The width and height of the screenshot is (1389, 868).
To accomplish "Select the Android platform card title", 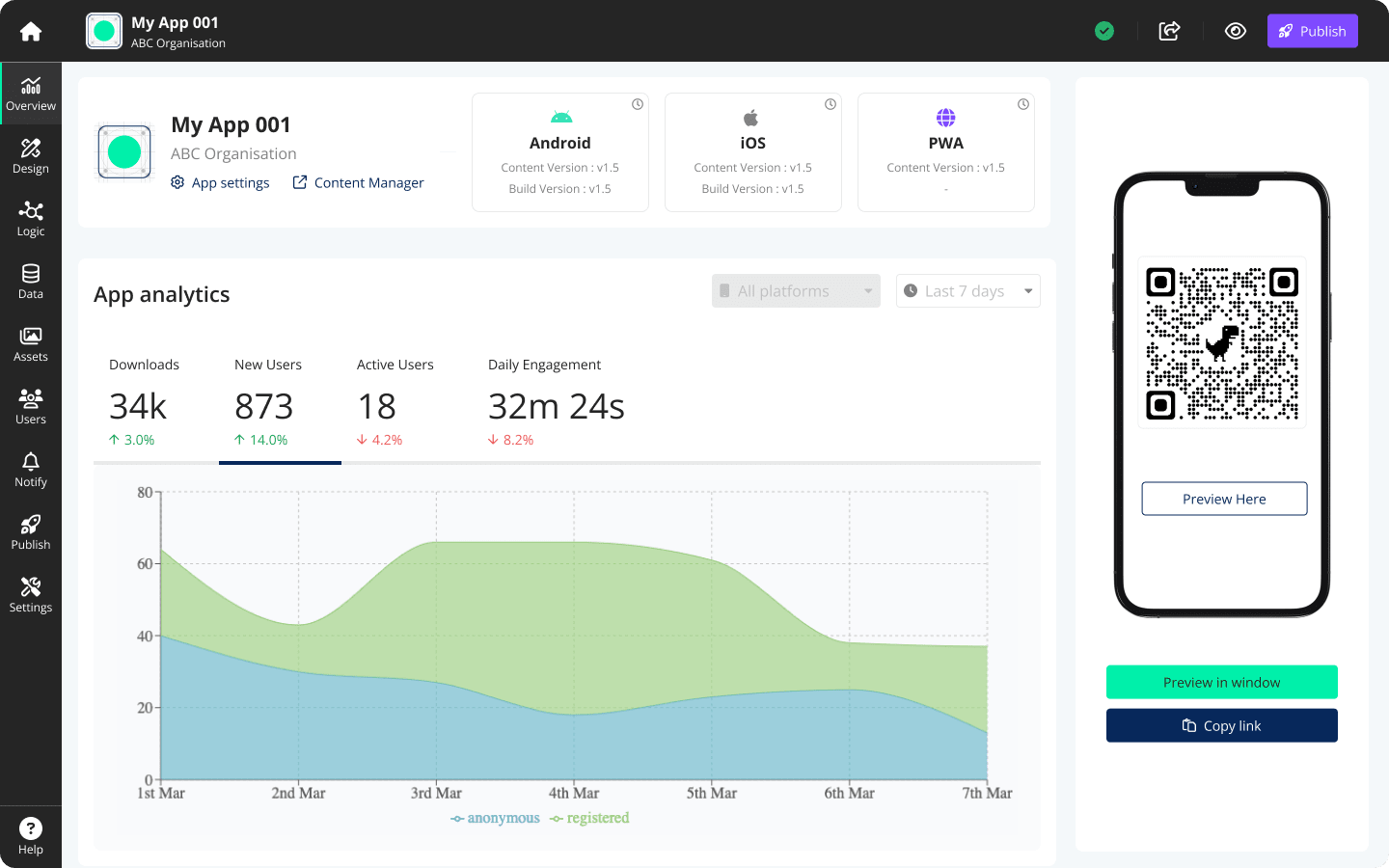I will tap(560, 143).
